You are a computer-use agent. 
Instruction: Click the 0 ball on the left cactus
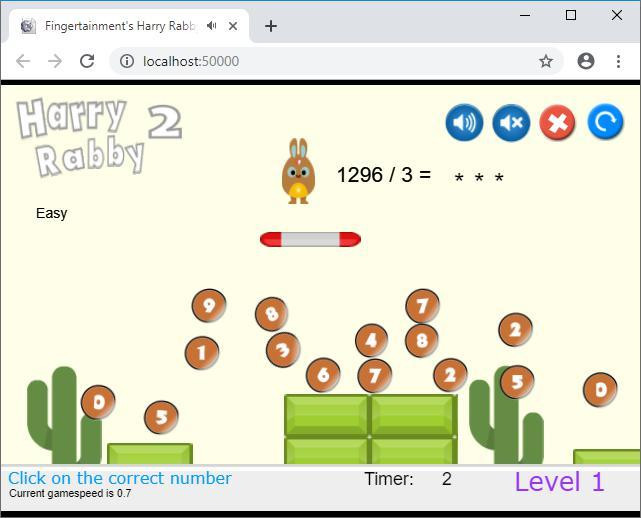[x=98, y=402]
